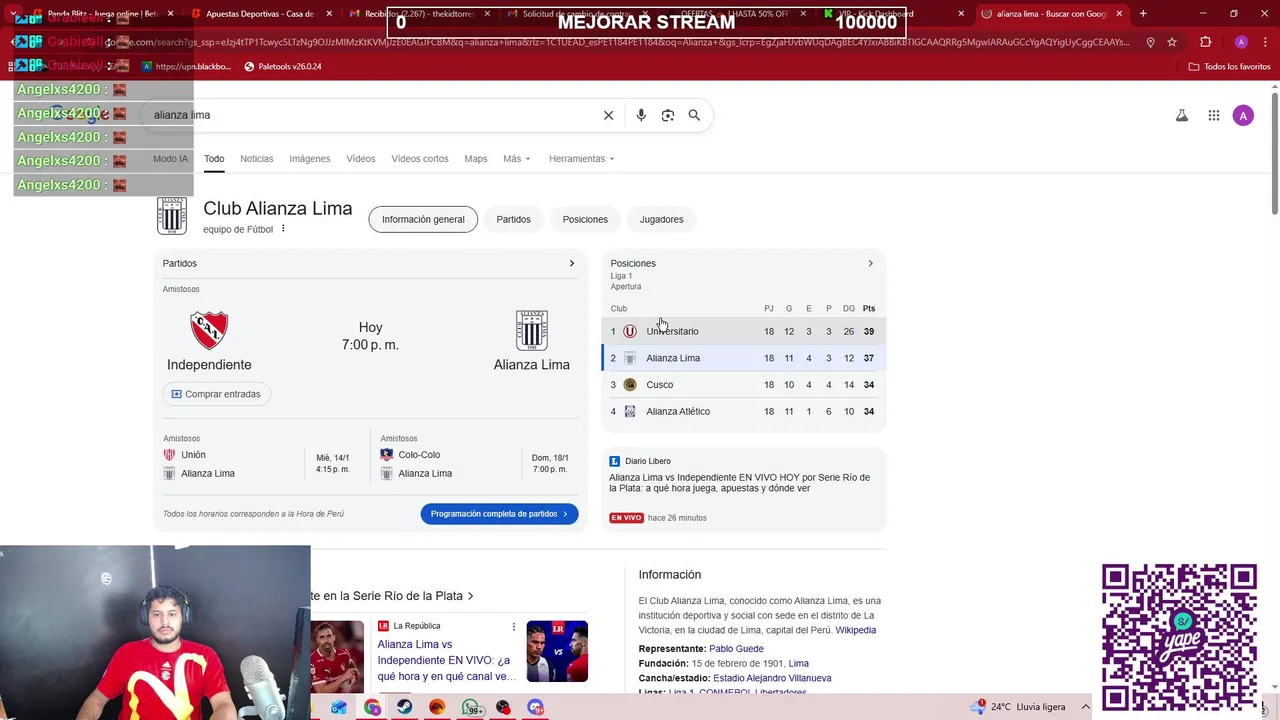1280x720 pixels.
Task: Open the Google apps grid icon
Action: [x=1214, y=115]
